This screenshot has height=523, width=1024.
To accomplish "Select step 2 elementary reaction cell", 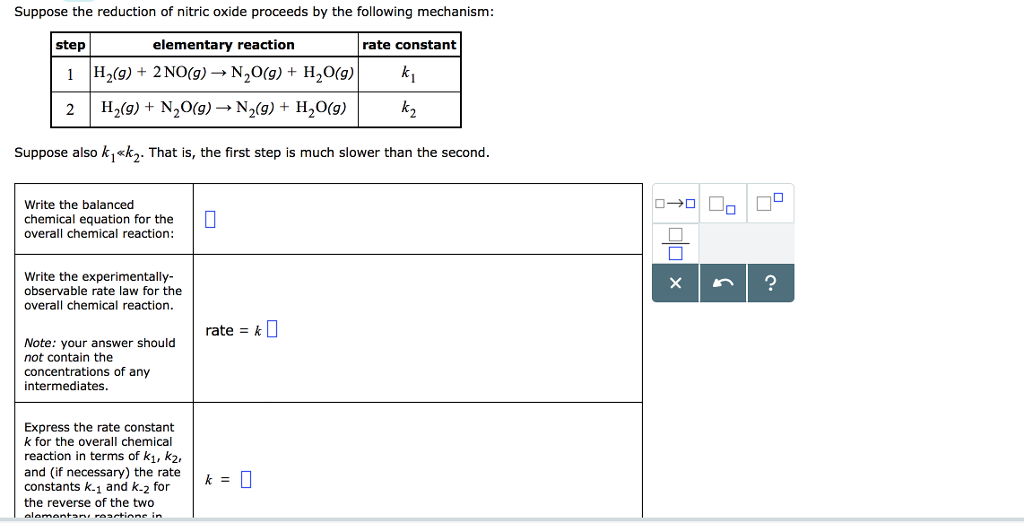I will coord(224,109).
